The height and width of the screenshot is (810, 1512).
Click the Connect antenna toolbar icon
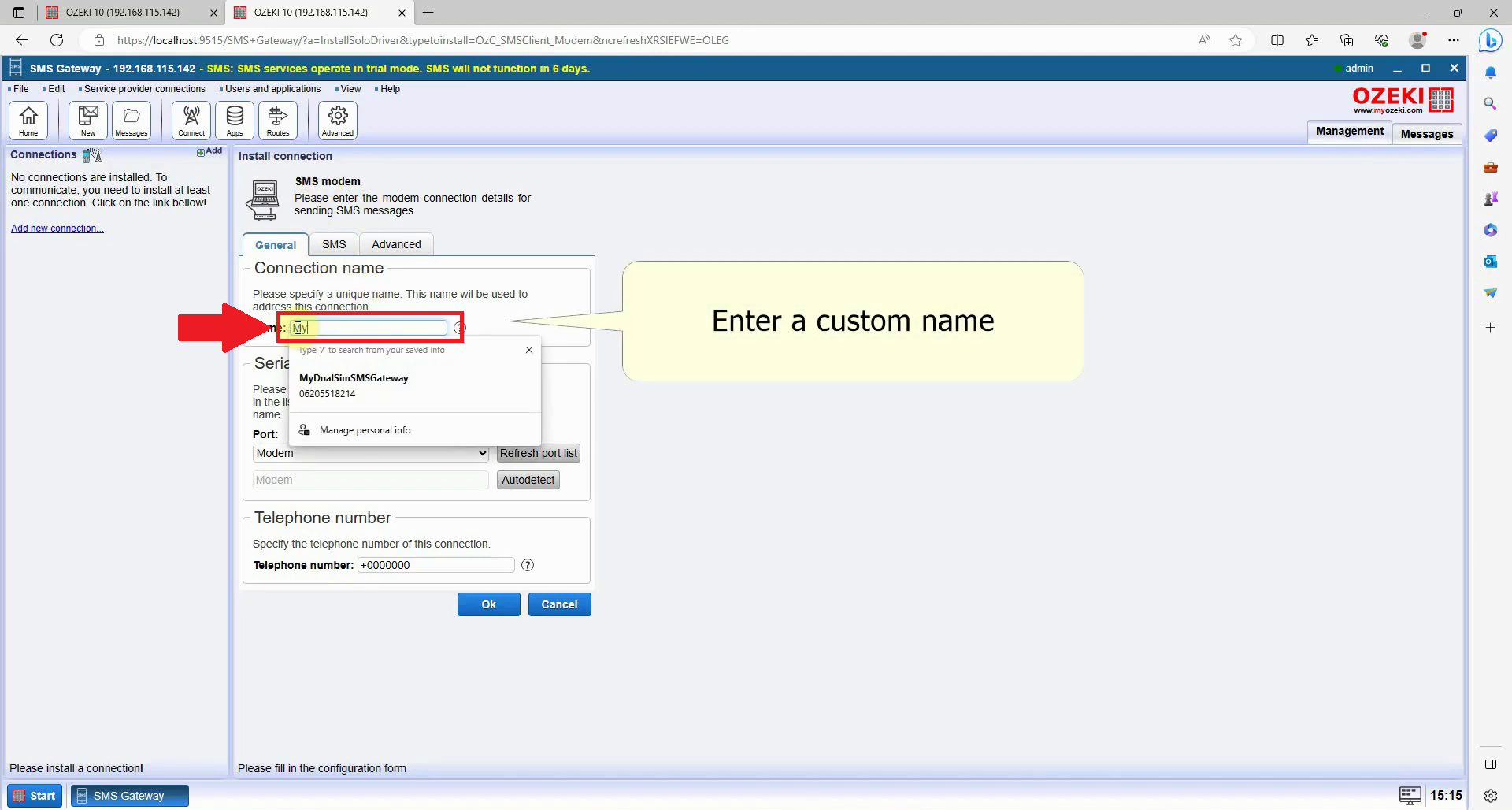191,121
